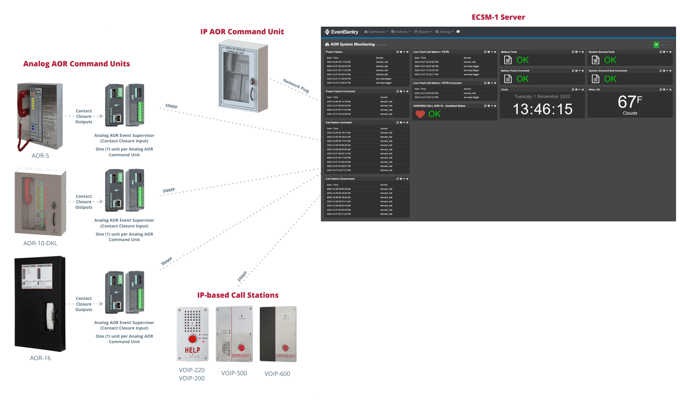Click the AOR-5 command unit image
Screen dimensions: 680x404
(39, 117)
